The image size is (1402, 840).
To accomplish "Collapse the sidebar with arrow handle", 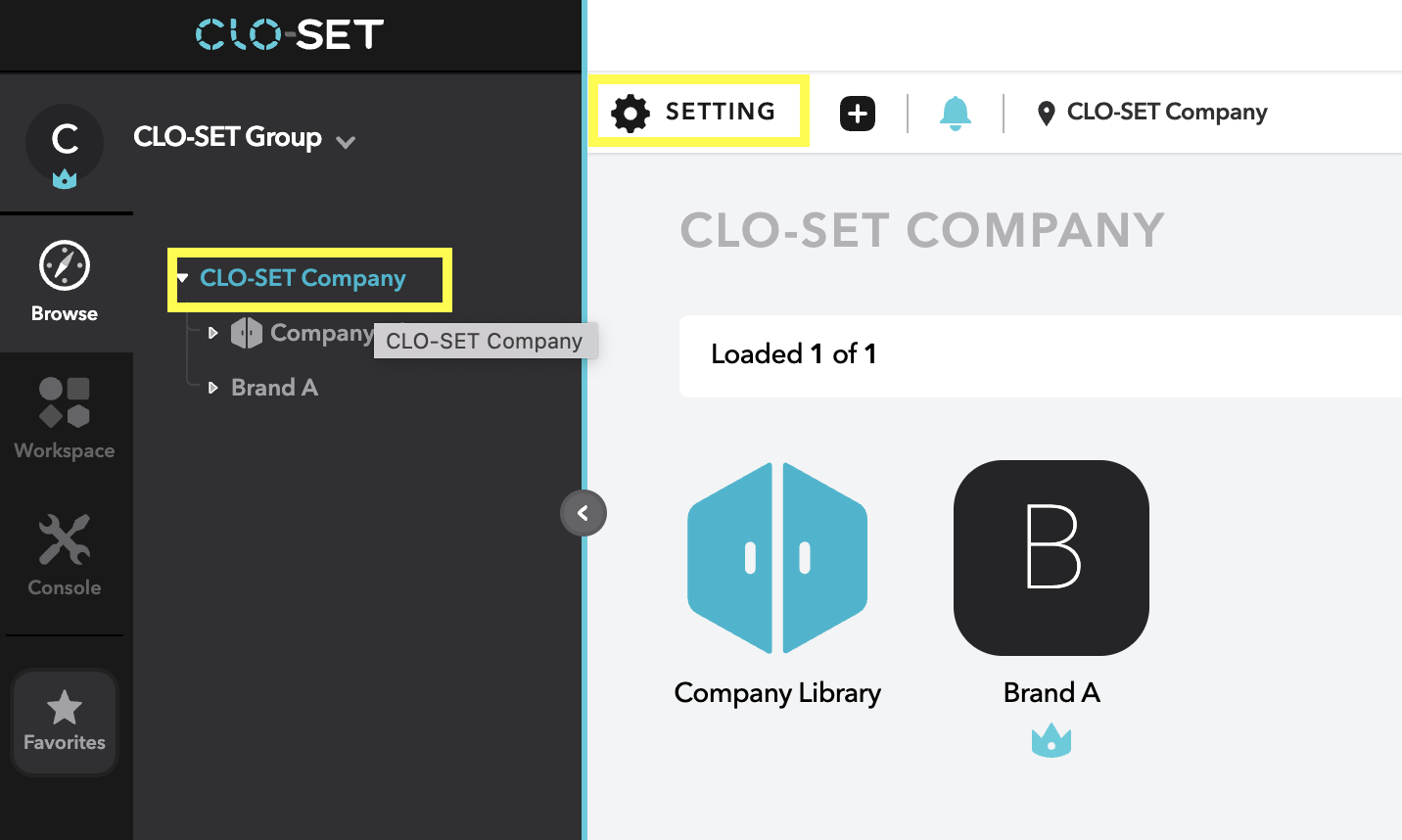I will coord(583,513).
